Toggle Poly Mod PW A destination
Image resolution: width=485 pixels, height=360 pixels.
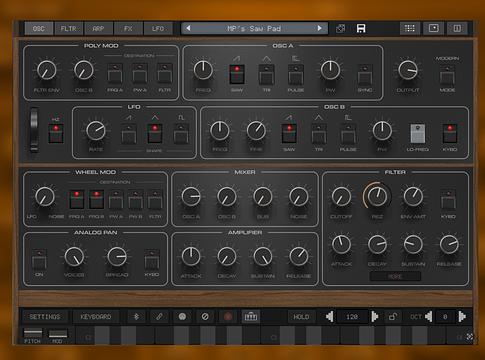(140, 73)
